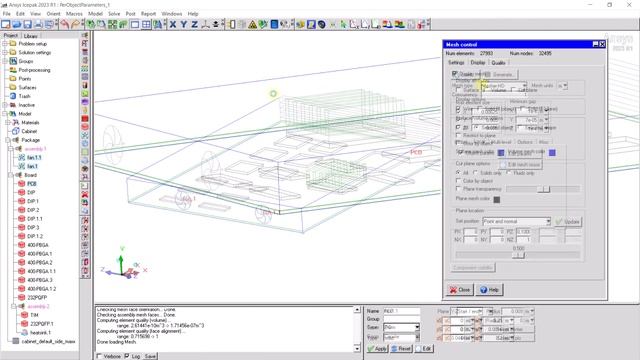This screenshot has height=360, width=640.
Task: Click the four-viewport layout icon
Action: coord(146,24)
